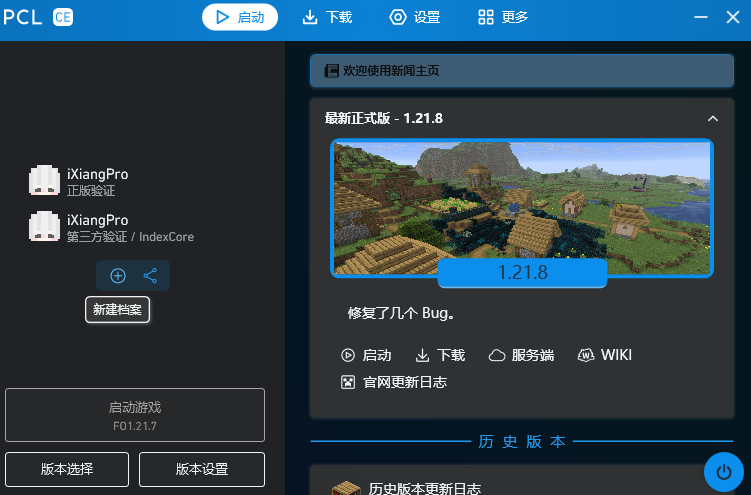
Task: Open the 更多 more tab
Action: [x=503, y=18]
